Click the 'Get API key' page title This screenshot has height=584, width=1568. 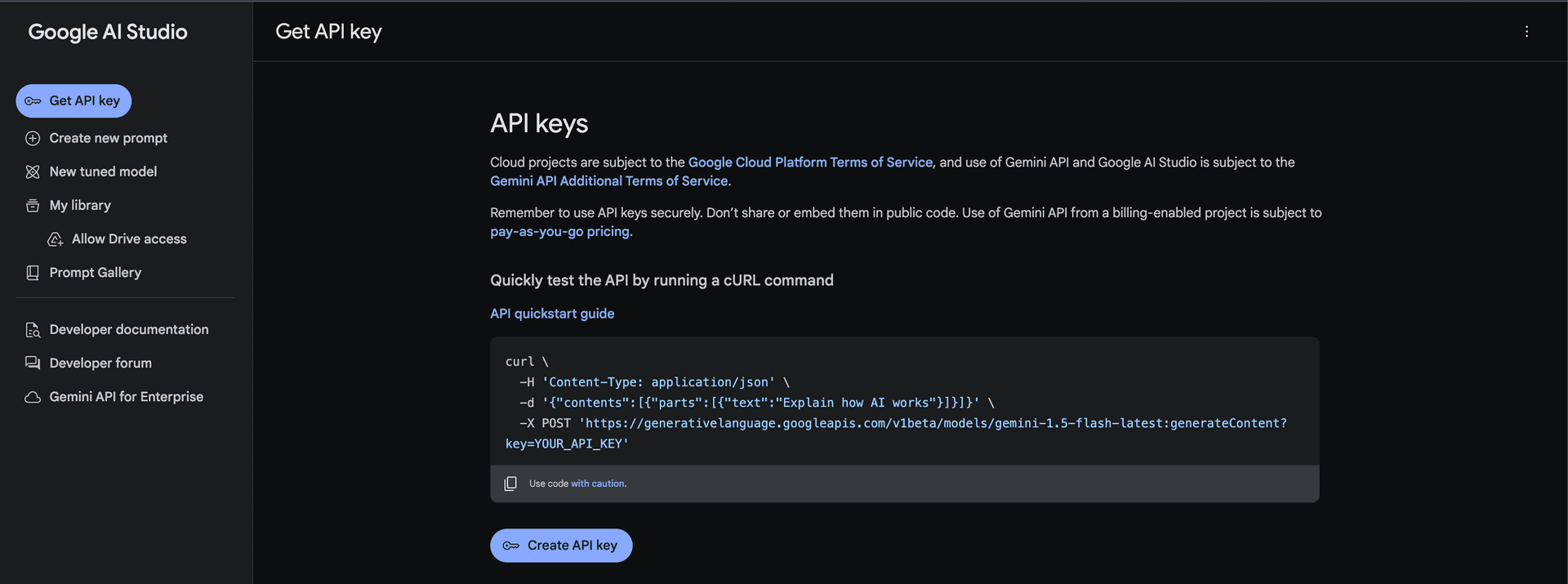click(328, 32)
